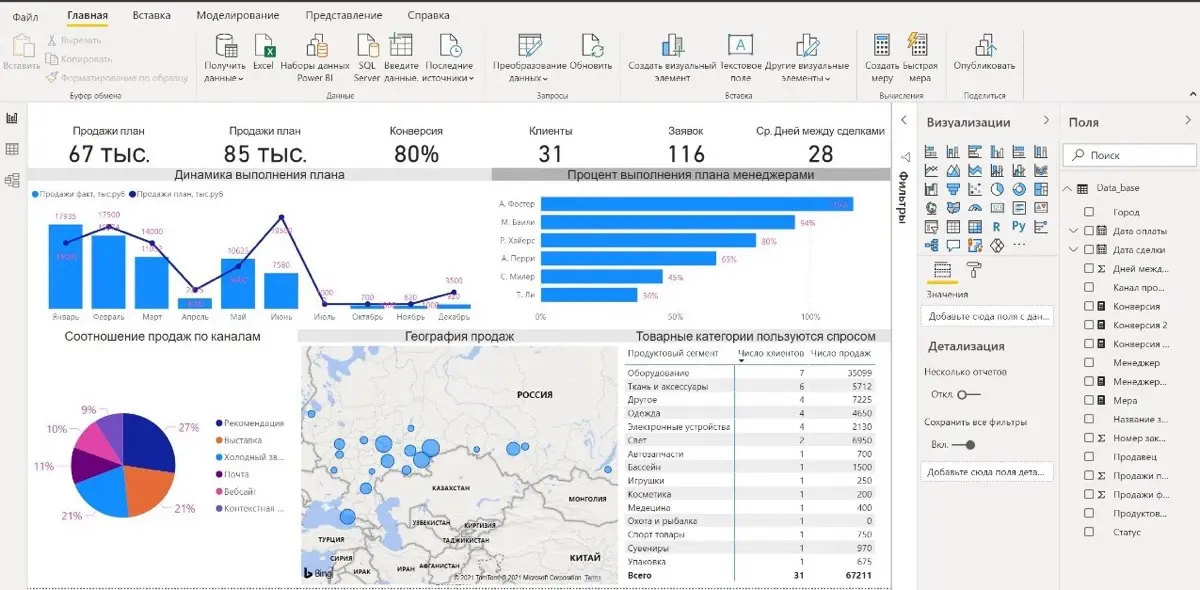Expand the Дата оплаты field hierarchy
Image resolution: width=1200 pixels, height=590 pixels.
coord(1074,231)
